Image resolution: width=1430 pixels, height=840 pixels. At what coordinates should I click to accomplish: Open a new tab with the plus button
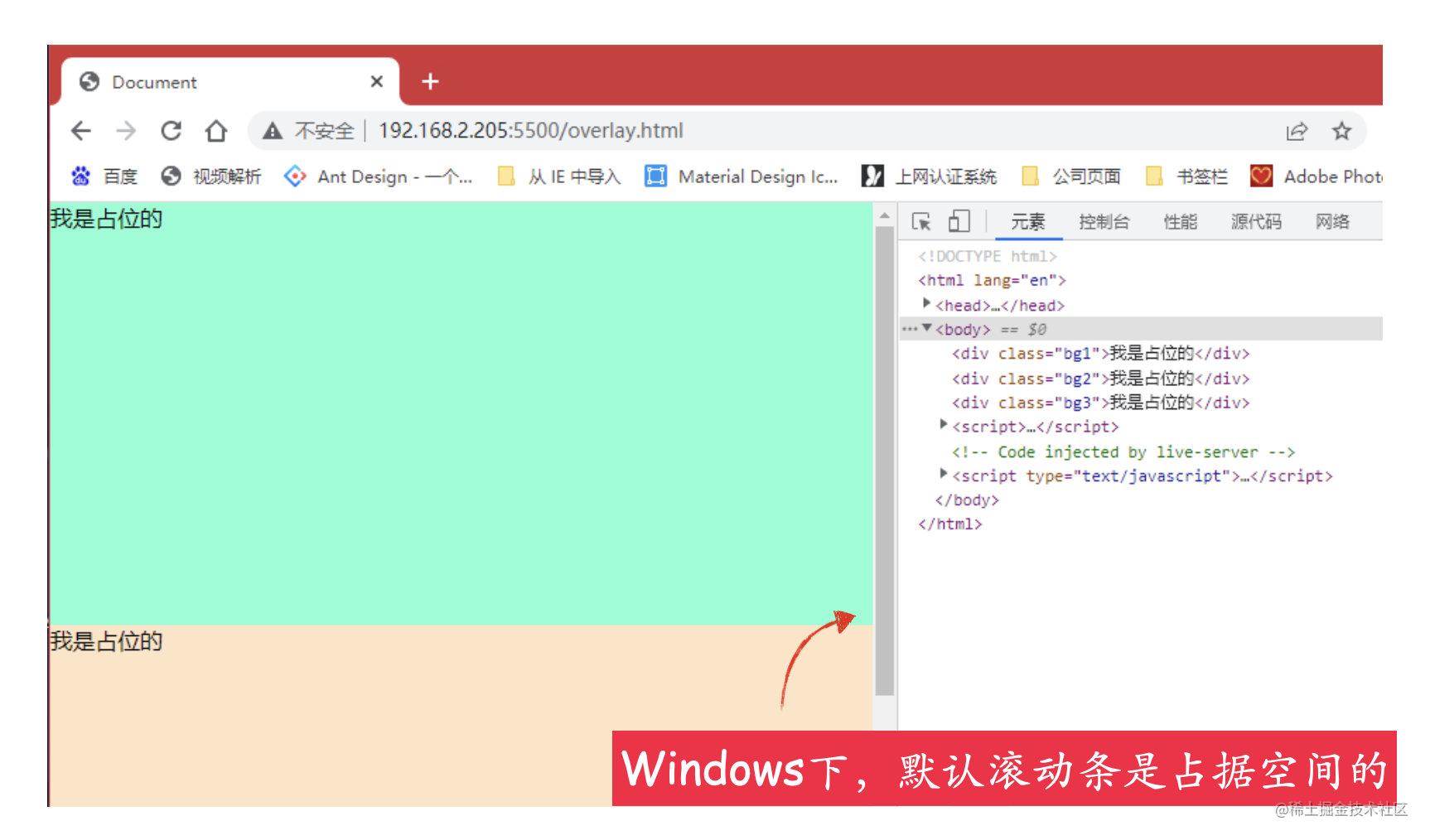(x=430, y=81)
